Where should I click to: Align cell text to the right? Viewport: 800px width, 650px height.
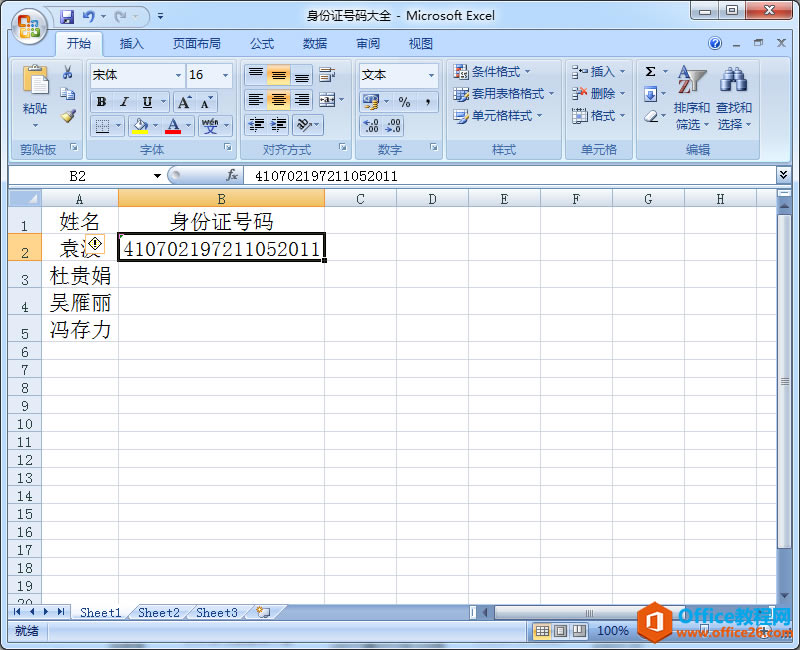click(302, 100)
